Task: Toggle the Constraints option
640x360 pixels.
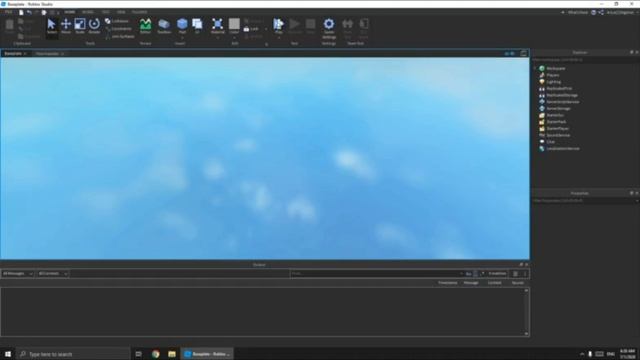Action: pos(119,29)
